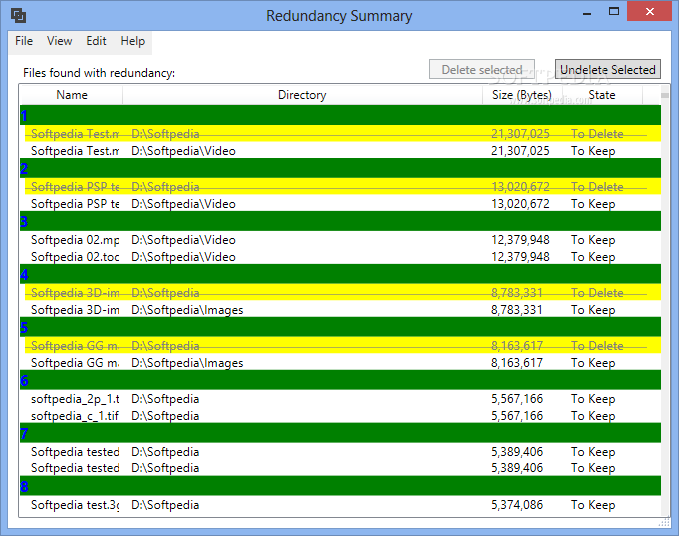
Task: Click scrollbar thumb at top of file list
Action: pos(665,95)
